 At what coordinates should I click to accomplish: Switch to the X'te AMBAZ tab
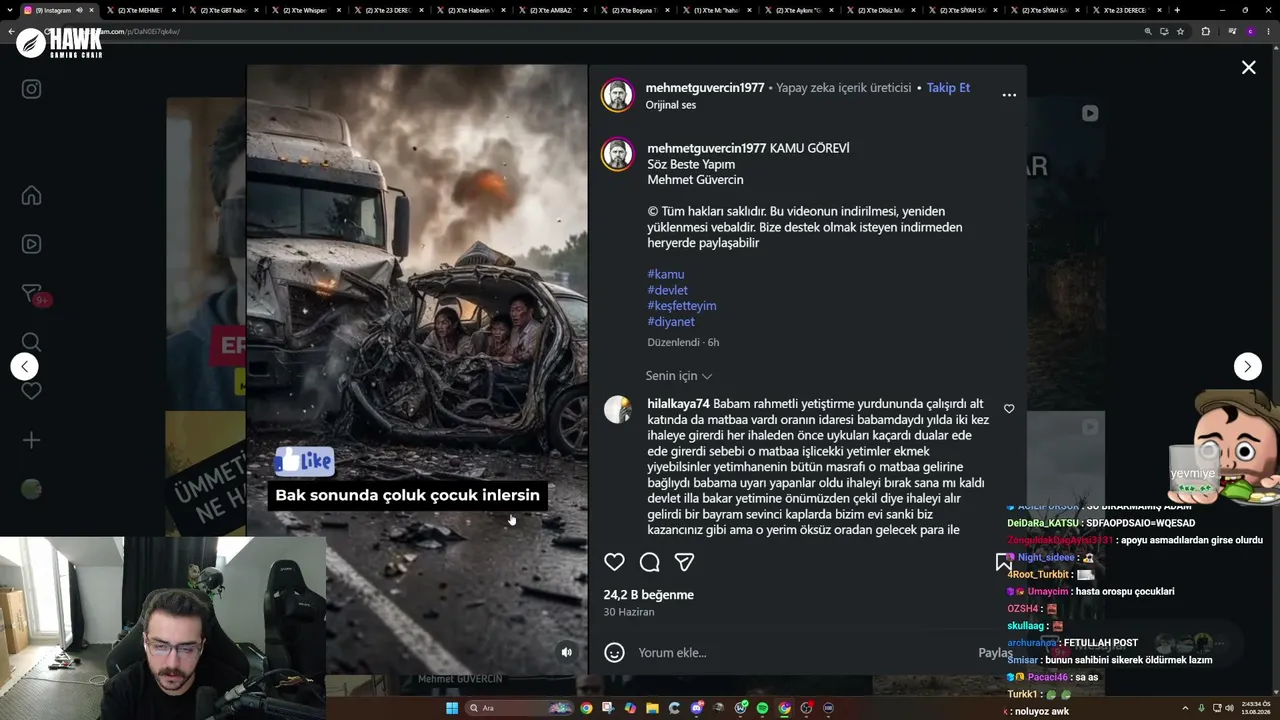(x=552, y=10)
